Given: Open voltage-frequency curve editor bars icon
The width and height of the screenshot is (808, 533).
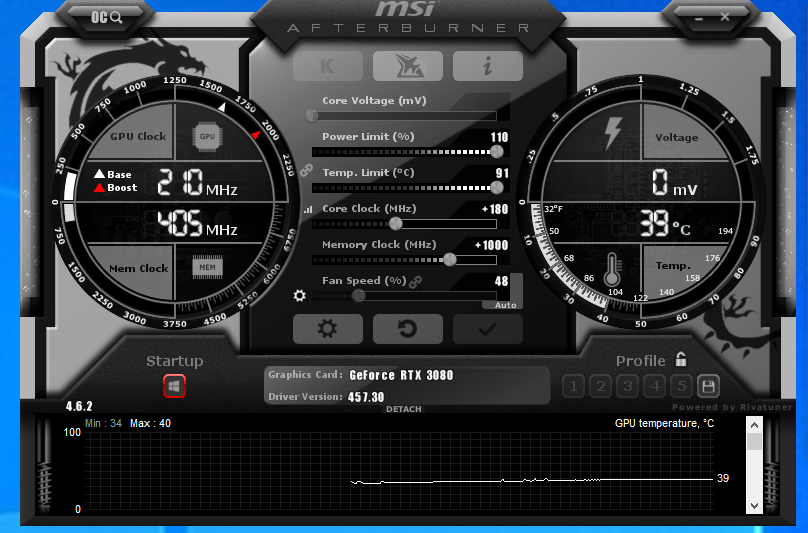Looking at the screenshot, I should pos(308,209).
